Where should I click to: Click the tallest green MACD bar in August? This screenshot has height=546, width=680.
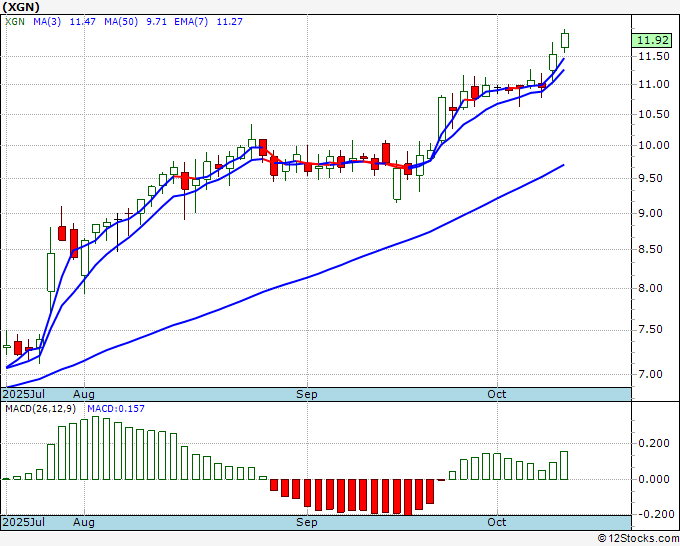tap(95, 448)
